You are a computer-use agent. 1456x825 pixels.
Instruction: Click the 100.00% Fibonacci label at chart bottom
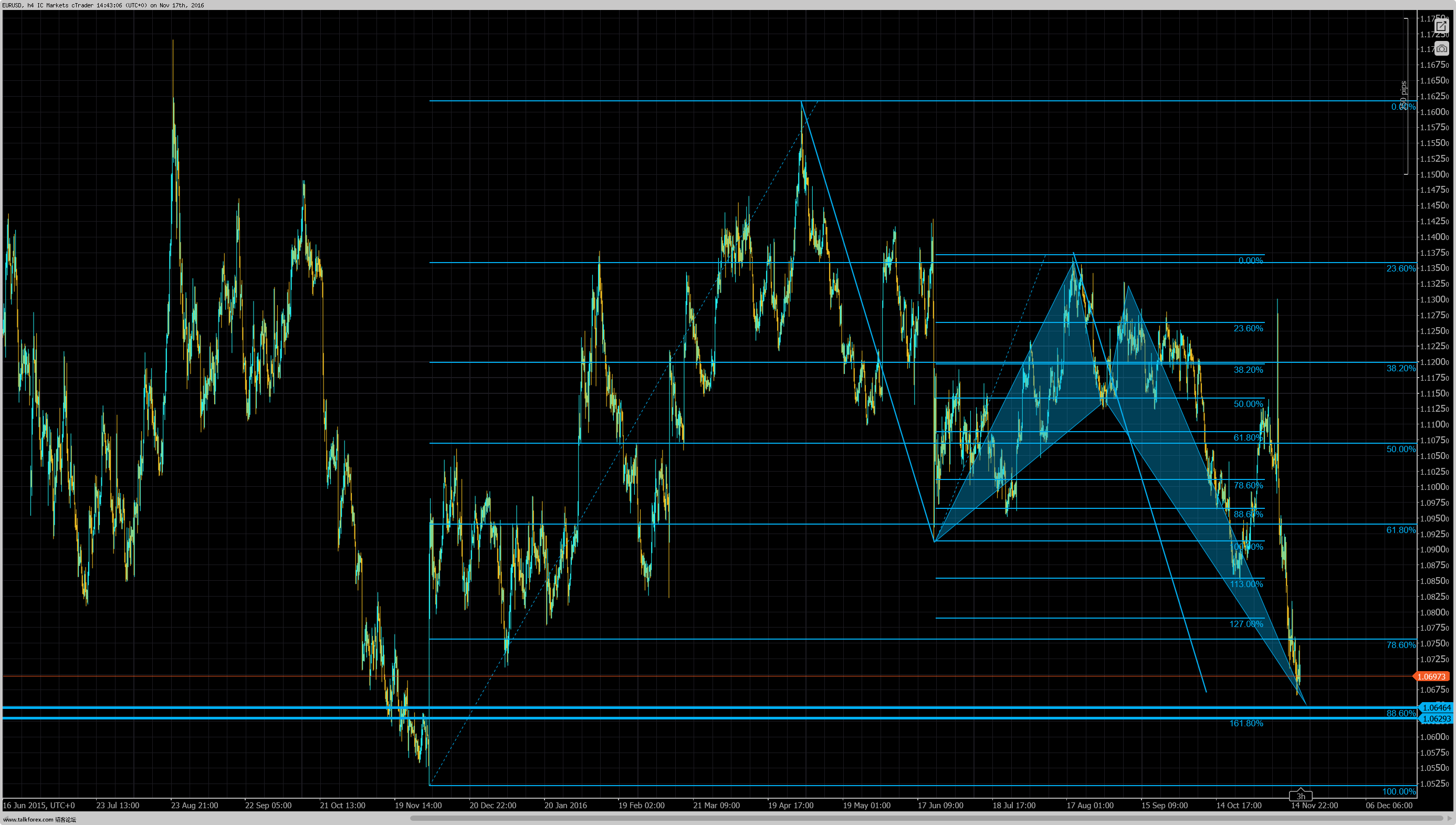click(1399, 791)
